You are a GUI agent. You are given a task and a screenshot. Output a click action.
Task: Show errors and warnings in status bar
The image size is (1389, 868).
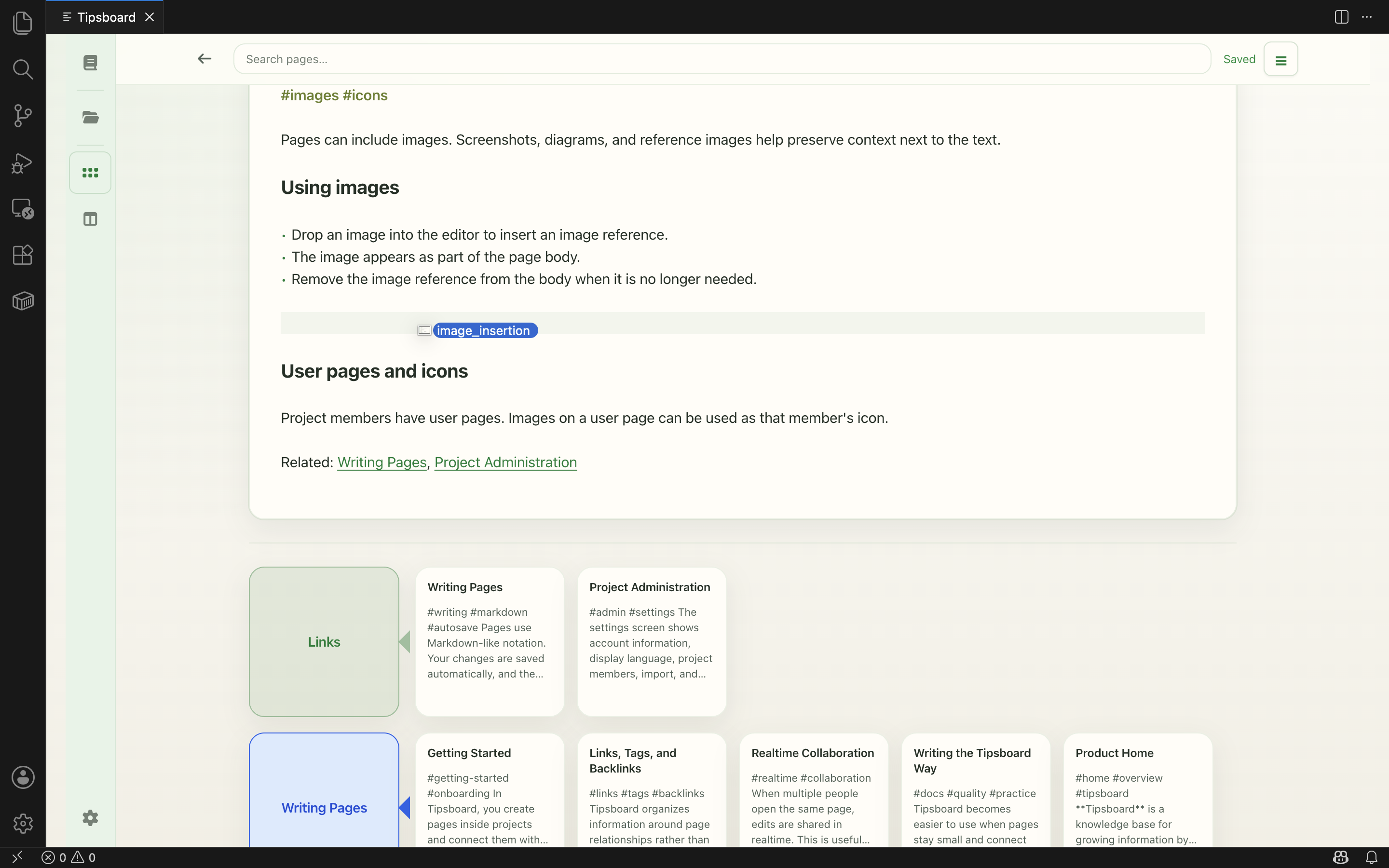point(69,857)
